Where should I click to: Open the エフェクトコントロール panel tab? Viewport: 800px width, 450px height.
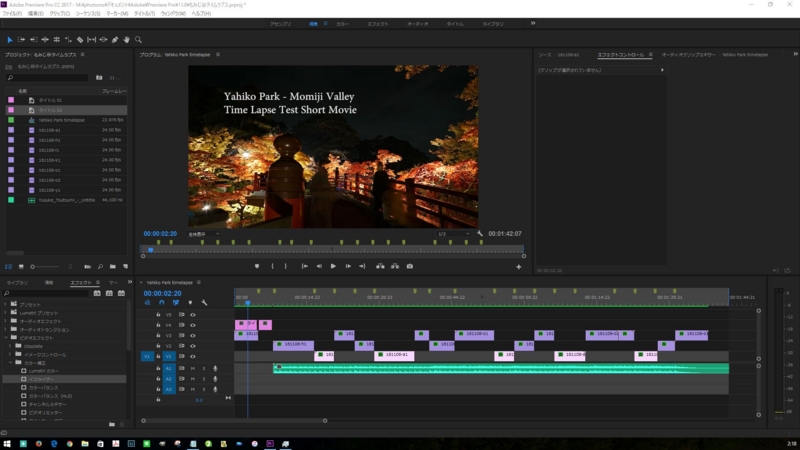pyautogui.click(x=621, y=55)
